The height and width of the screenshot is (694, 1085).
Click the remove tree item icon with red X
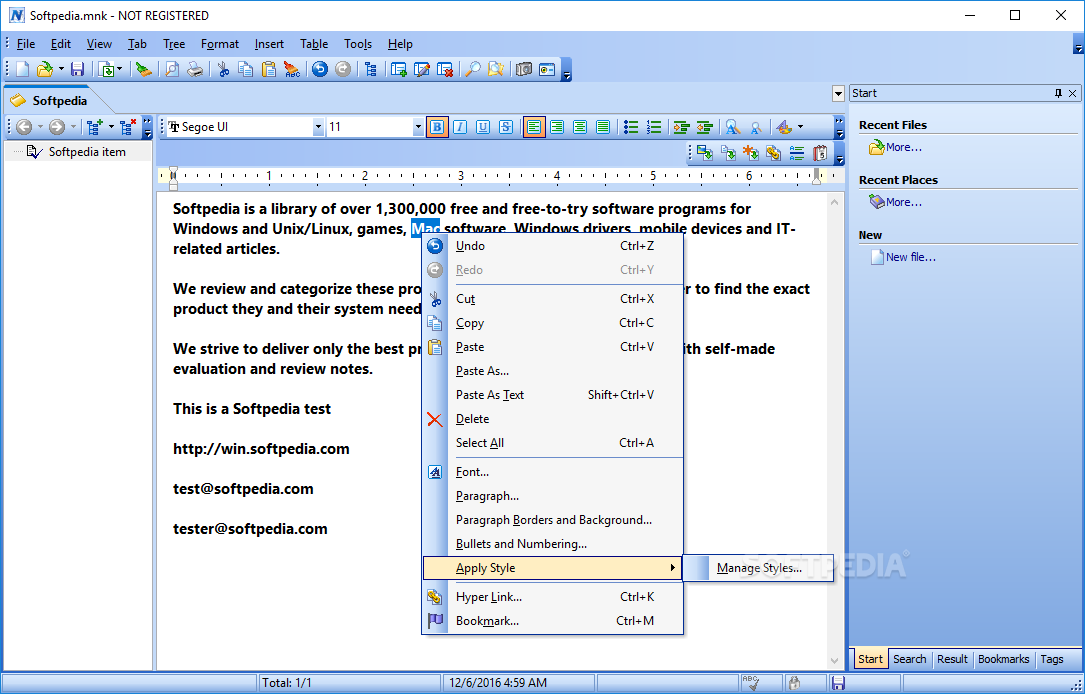coord(128,127)
